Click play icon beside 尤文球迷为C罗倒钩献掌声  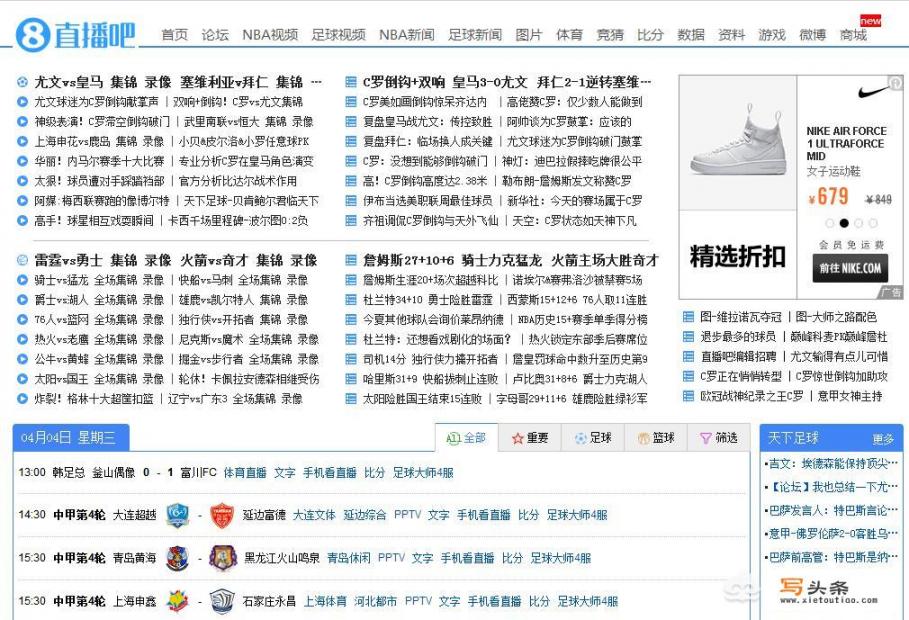(23, 101)
